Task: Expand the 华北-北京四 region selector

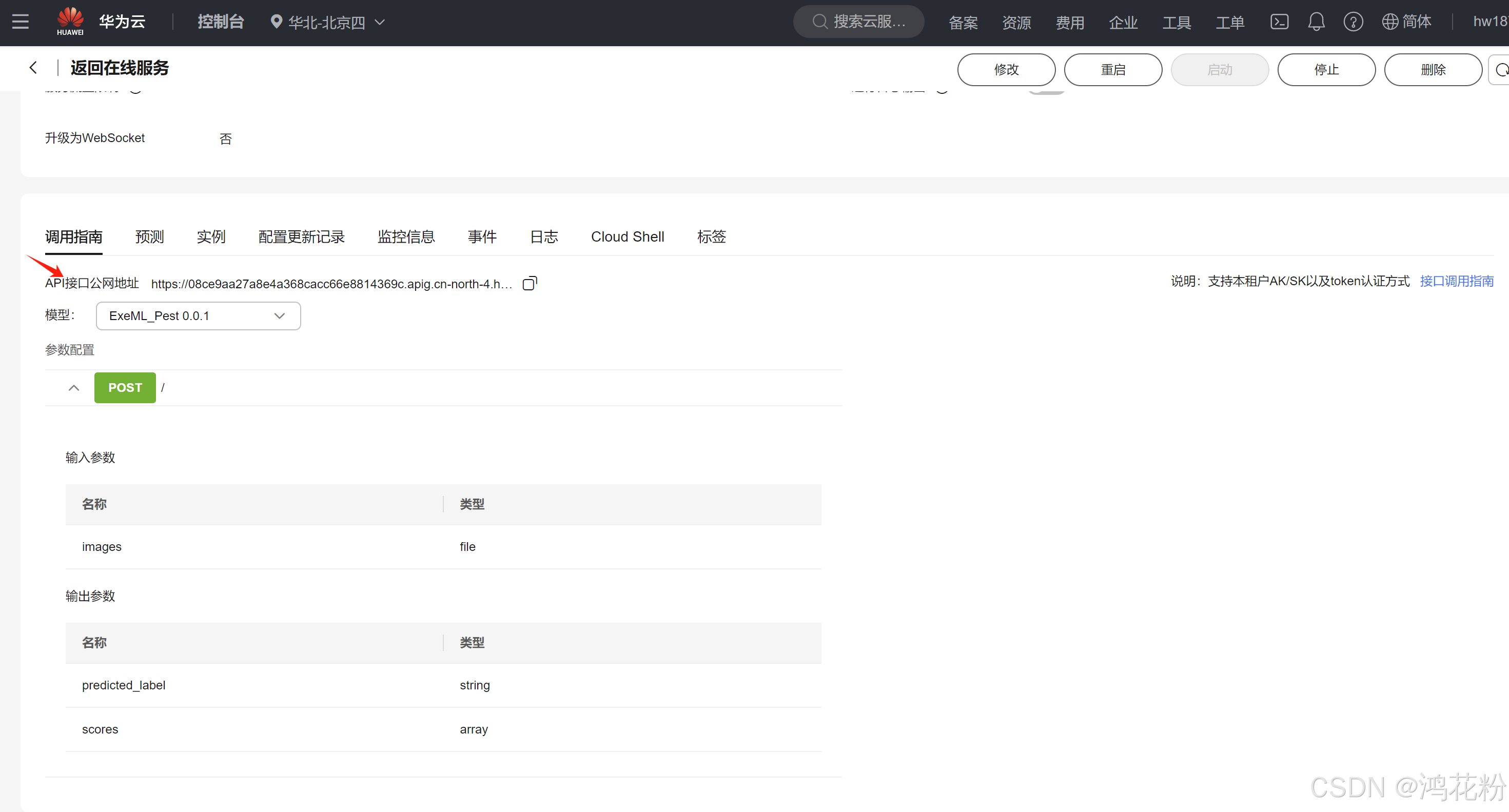Action: 327,22
